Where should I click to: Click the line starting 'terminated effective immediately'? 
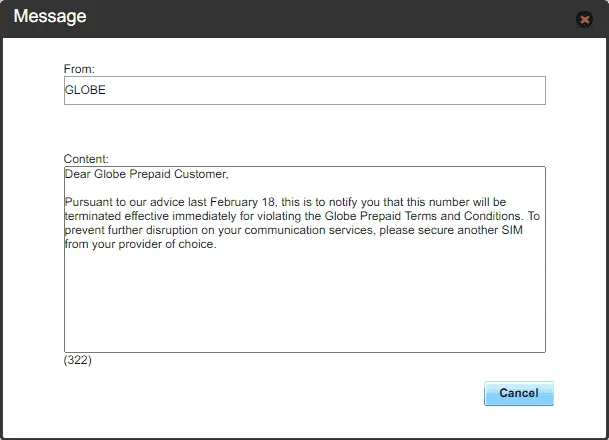pos(302,216)
